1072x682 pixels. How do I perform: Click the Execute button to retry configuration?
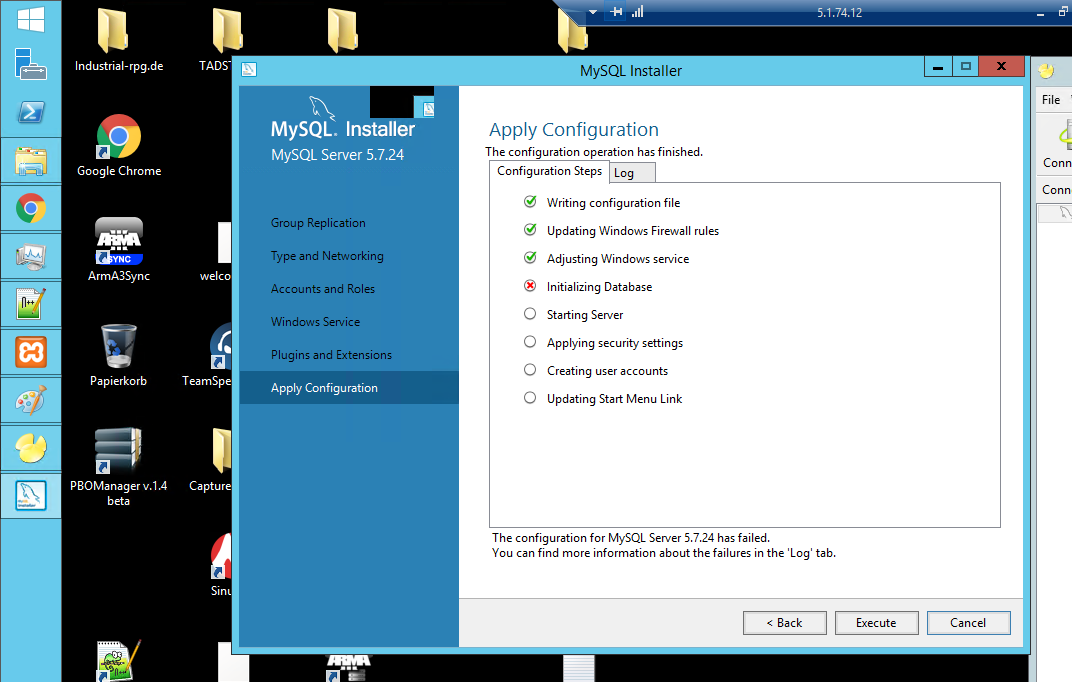tap(876, 623)
